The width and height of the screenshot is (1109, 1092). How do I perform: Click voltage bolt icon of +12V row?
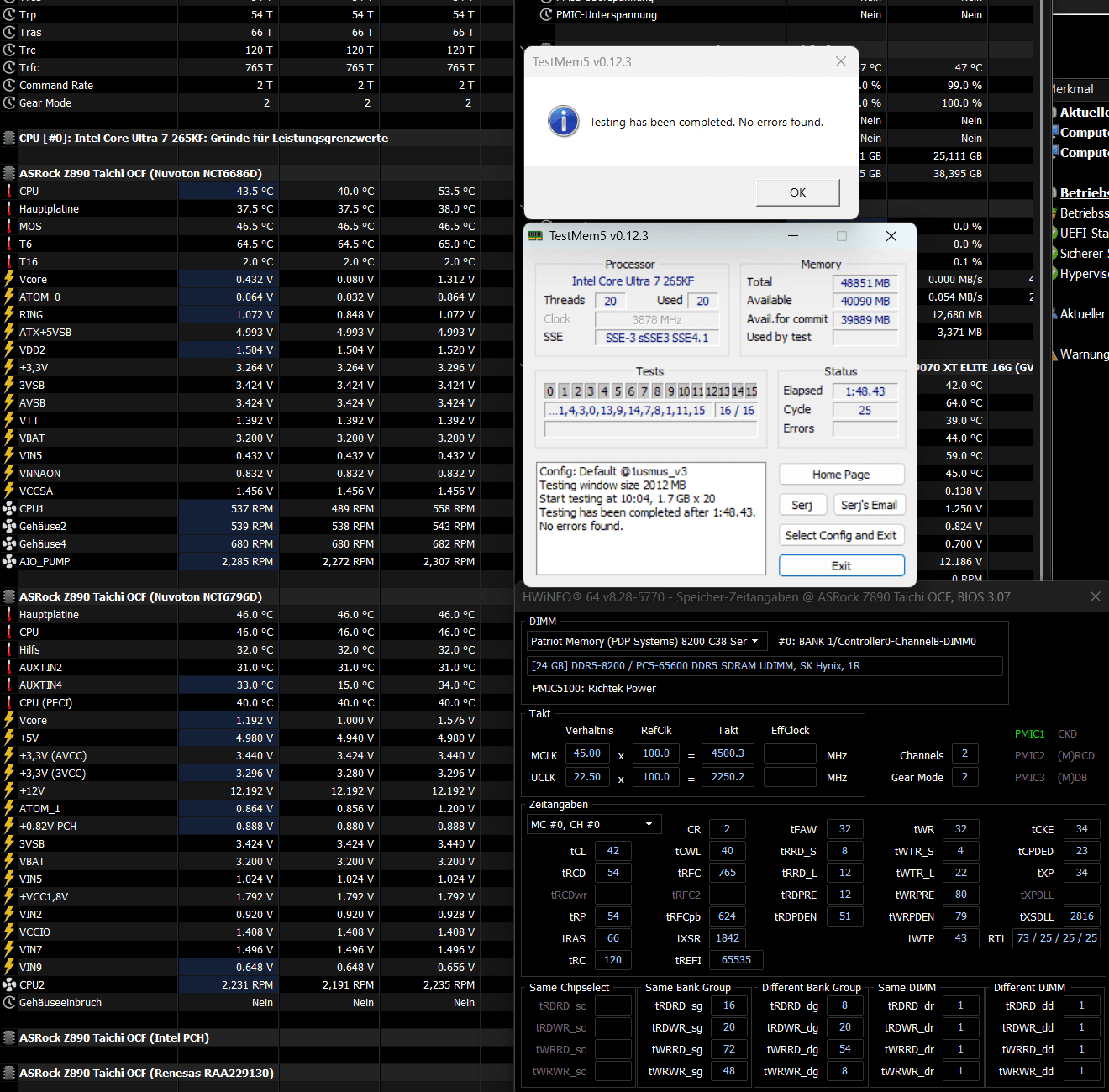tap(9, 790)
